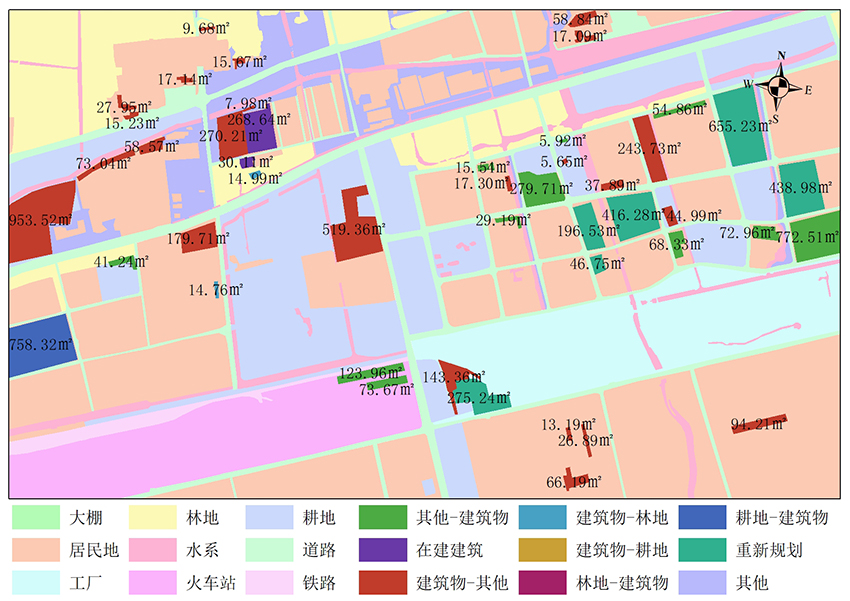Pick the 耕地-建筑物 blue legend swatch
The image size is (850, 601).
tap(701, 518)
